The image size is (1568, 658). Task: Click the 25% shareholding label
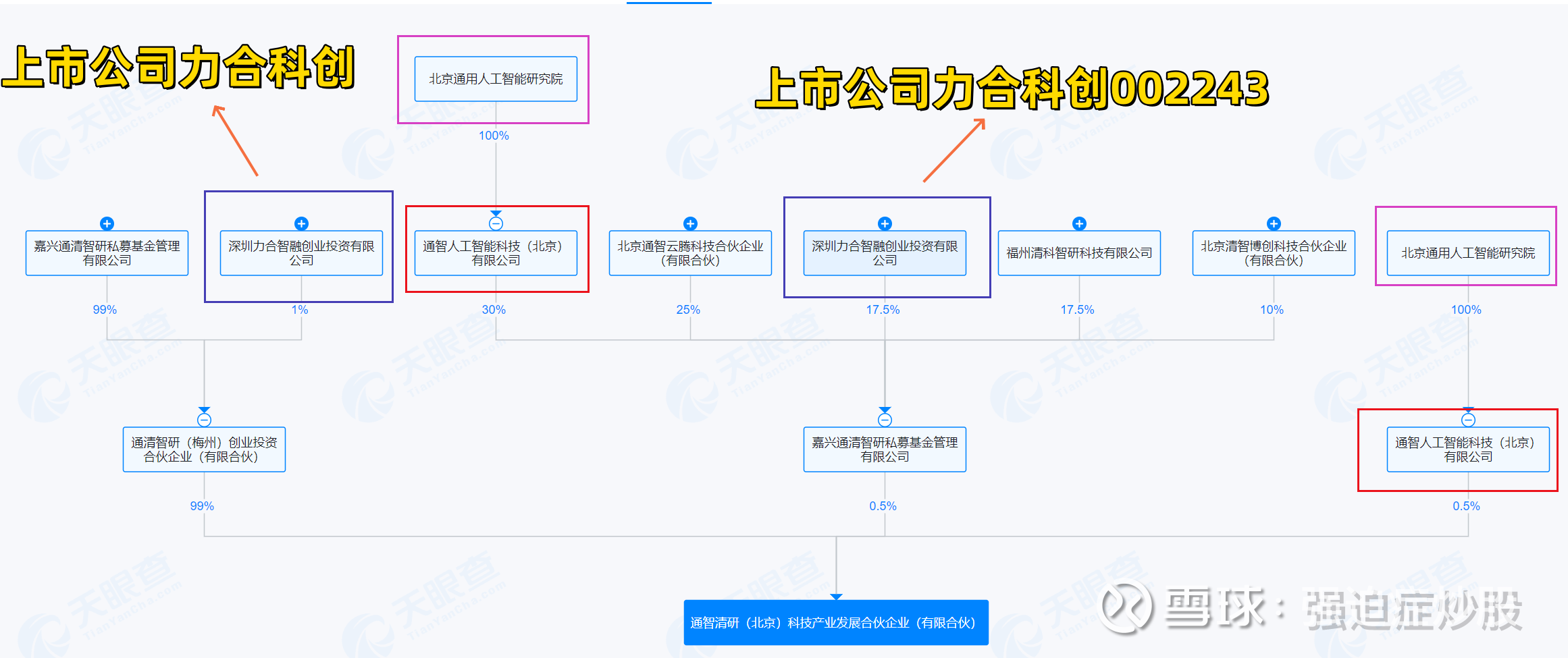click(x=688, y=310)
